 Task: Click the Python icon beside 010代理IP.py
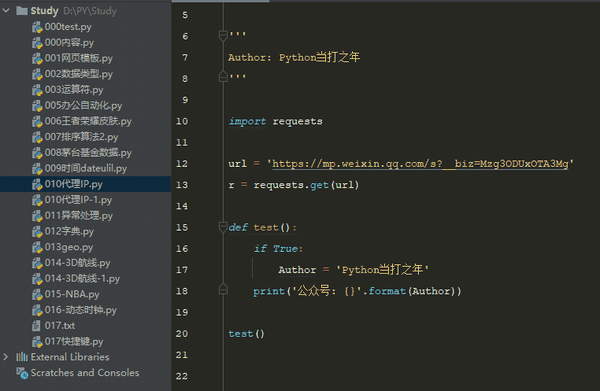point(37,184)
